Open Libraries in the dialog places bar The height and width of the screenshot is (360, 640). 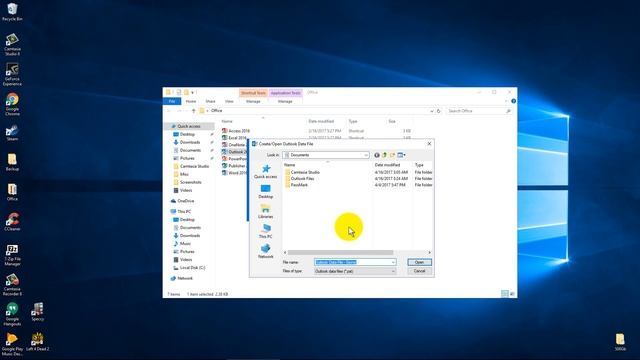(x=266, y=211)
